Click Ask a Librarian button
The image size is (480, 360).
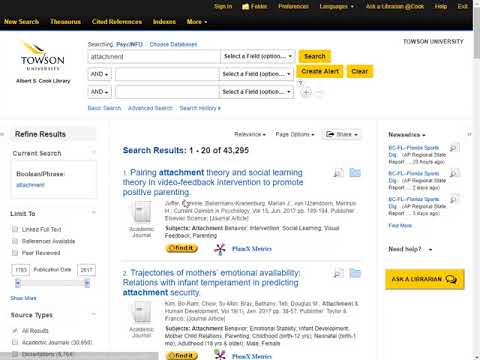(424, 279)
